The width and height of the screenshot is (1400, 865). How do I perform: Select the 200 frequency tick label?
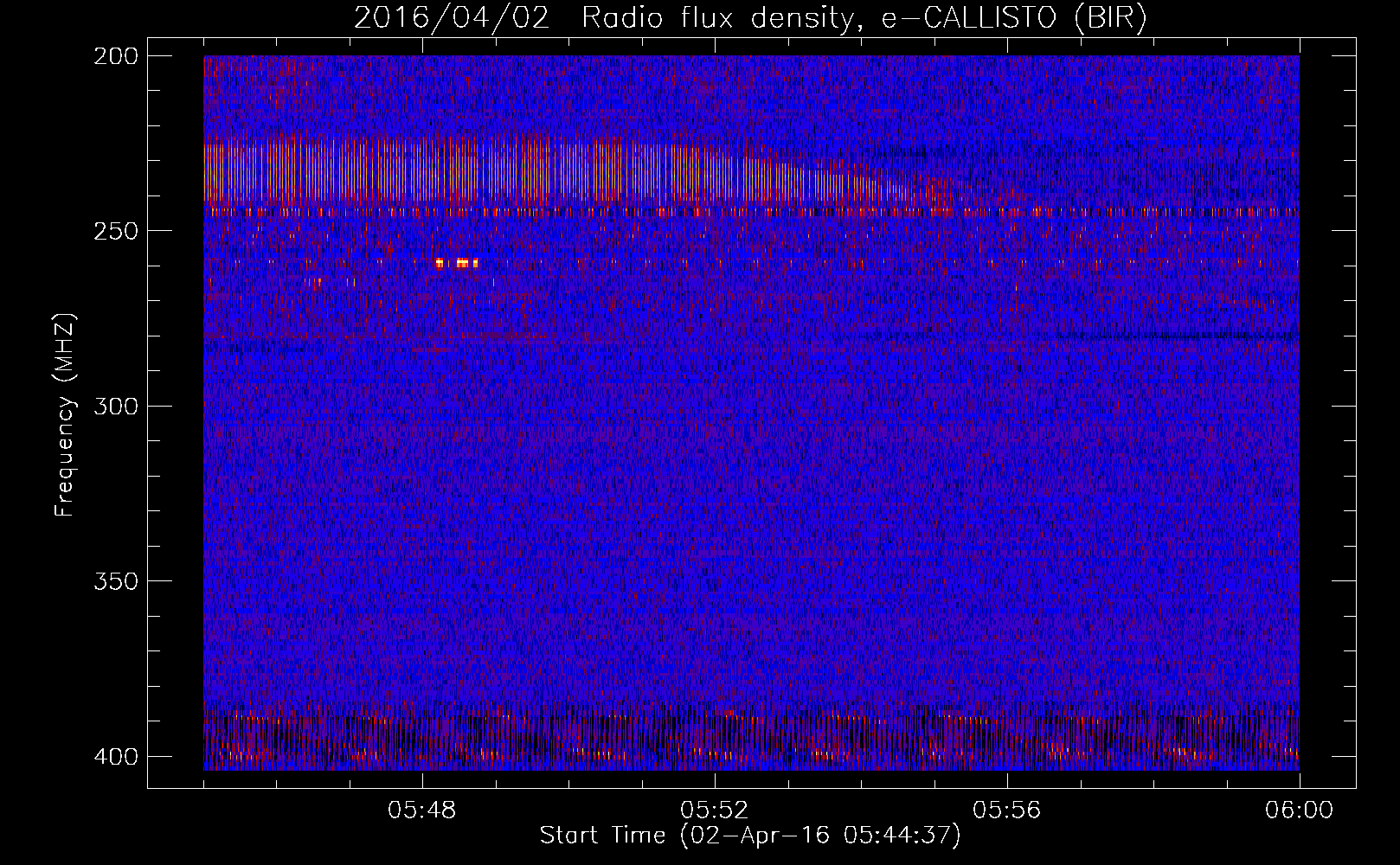point(114,55)
